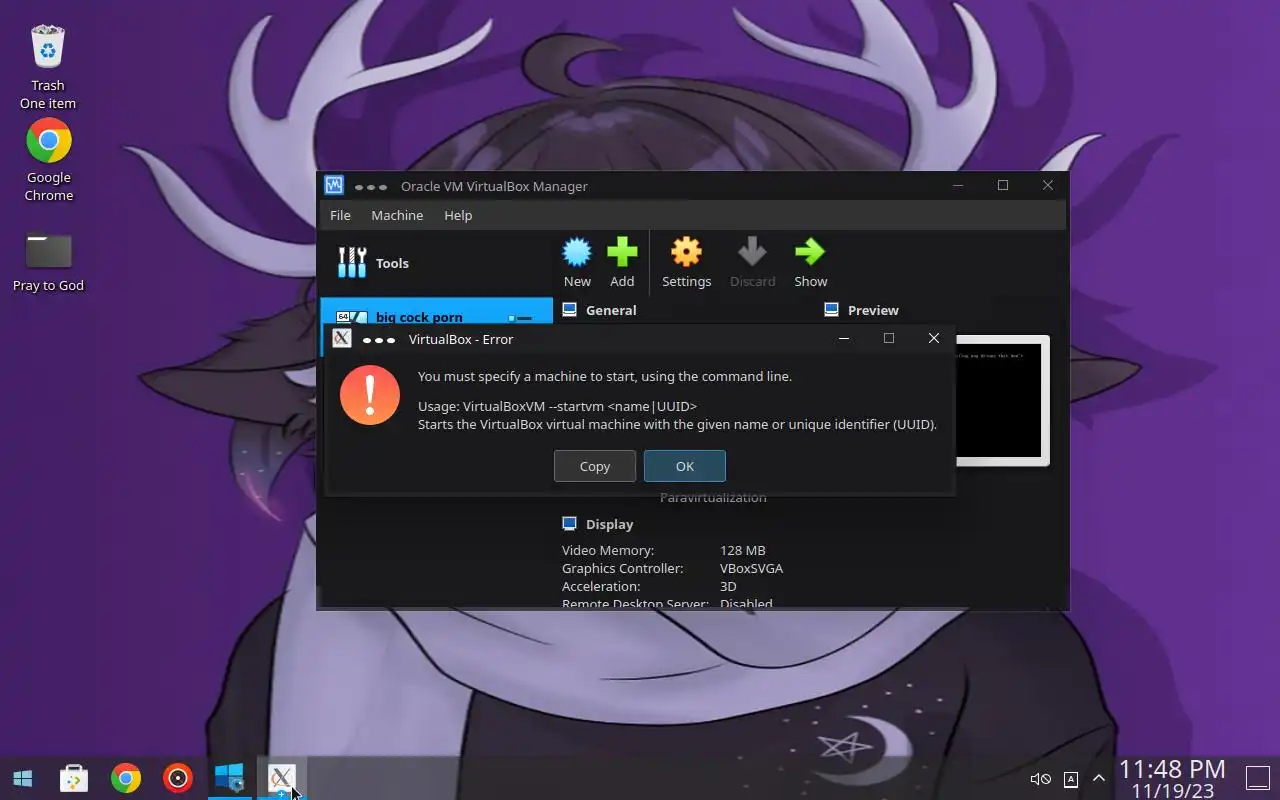This screenshot has height=800, width=1280.
Task: Click the red exclamation error icon
Action: point(370,395)
